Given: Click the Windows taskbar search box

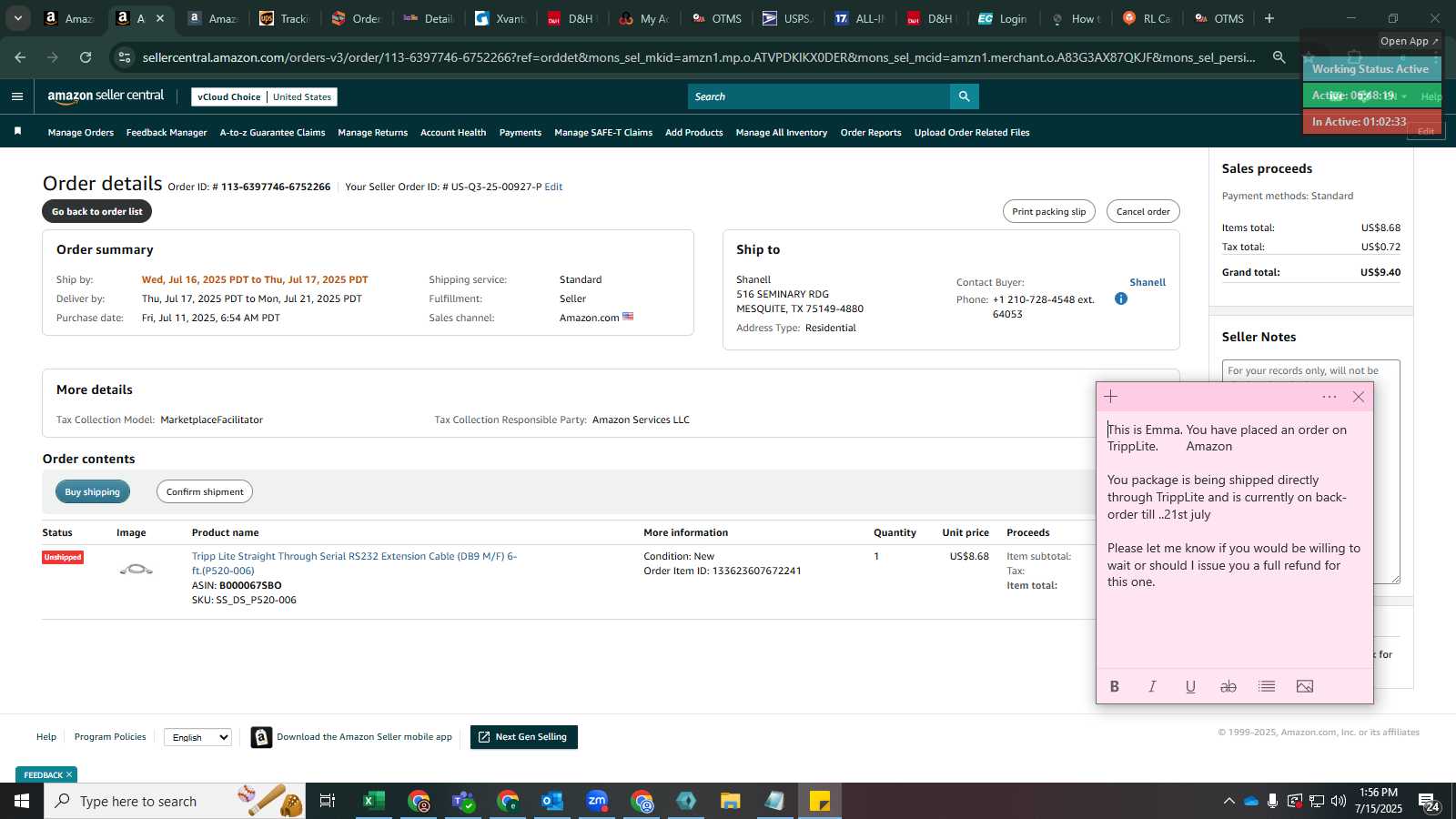Looking at the screenshot, I should tap(175, 801).
